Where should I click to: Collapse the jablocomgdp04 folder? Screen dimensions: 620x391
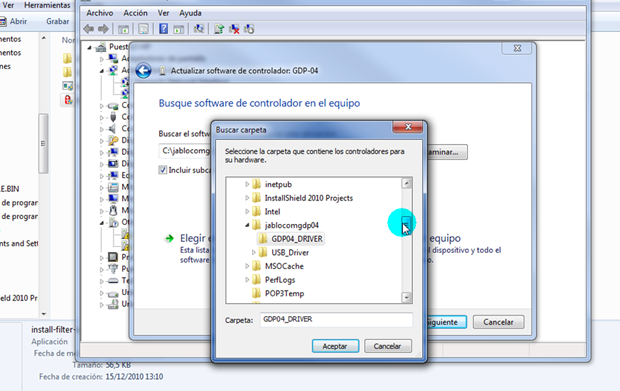[247, 225]
